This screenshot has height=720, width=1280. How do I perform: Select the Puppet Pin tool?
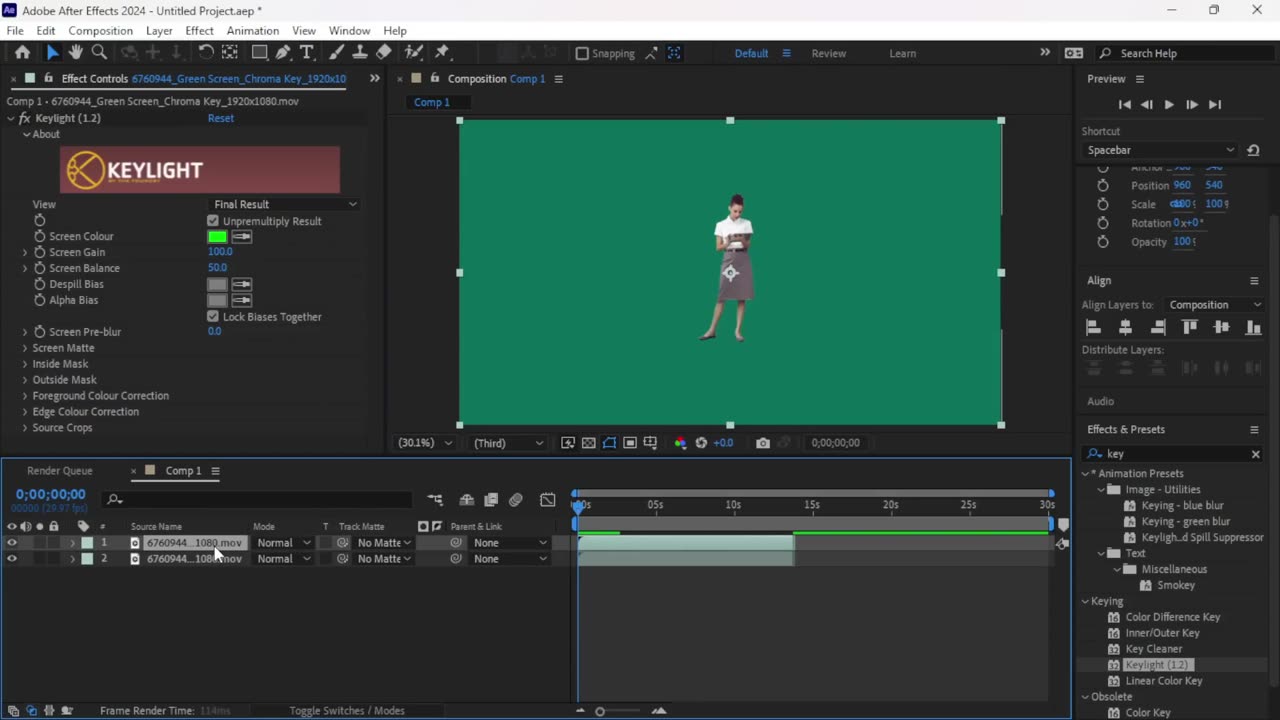pyautogui.click(x=442, y=53)
